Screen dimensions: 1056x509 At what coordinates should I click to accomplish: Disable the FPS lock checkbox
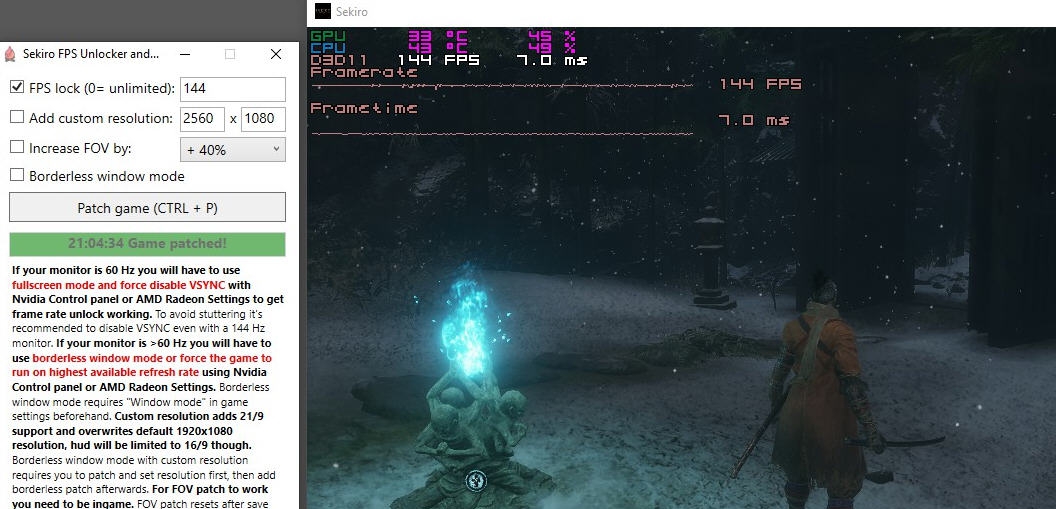(x=17, y=88)
